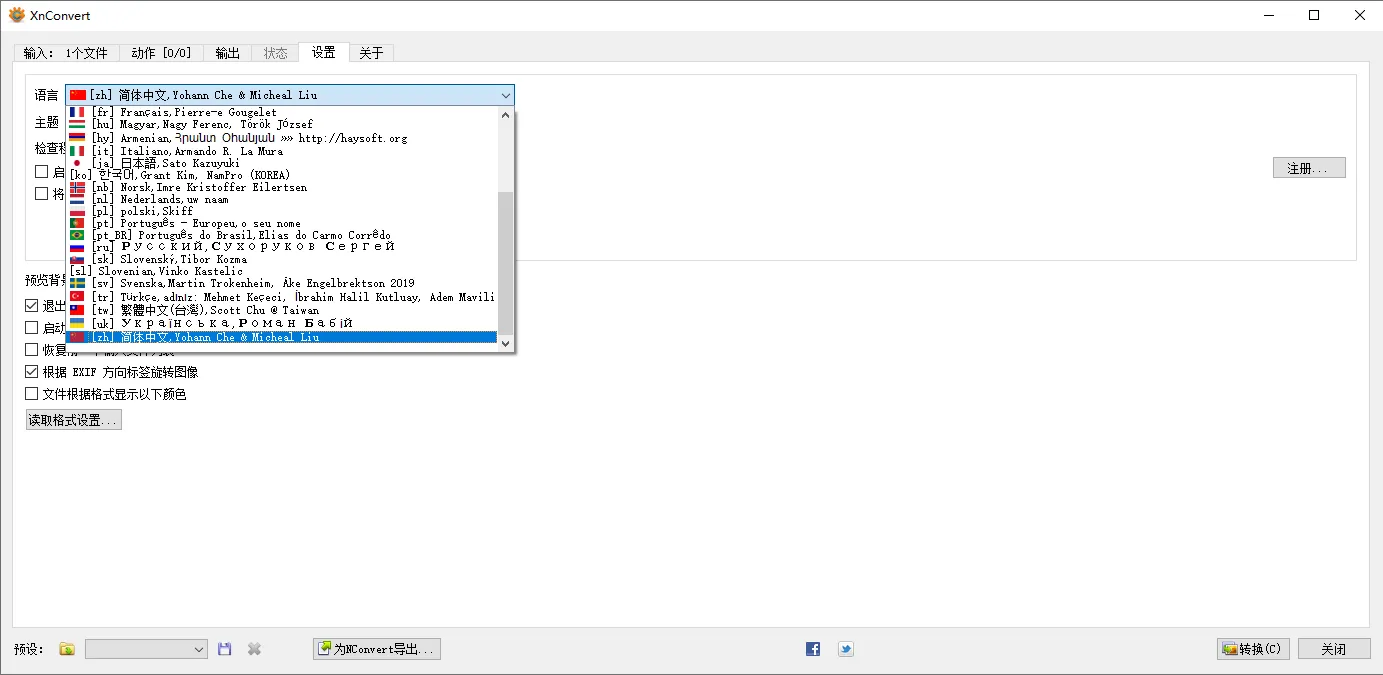Switch to the 动作 [0/0] tab
The width and height of the screenshot is (1383, 675).
tap(161, 53)
